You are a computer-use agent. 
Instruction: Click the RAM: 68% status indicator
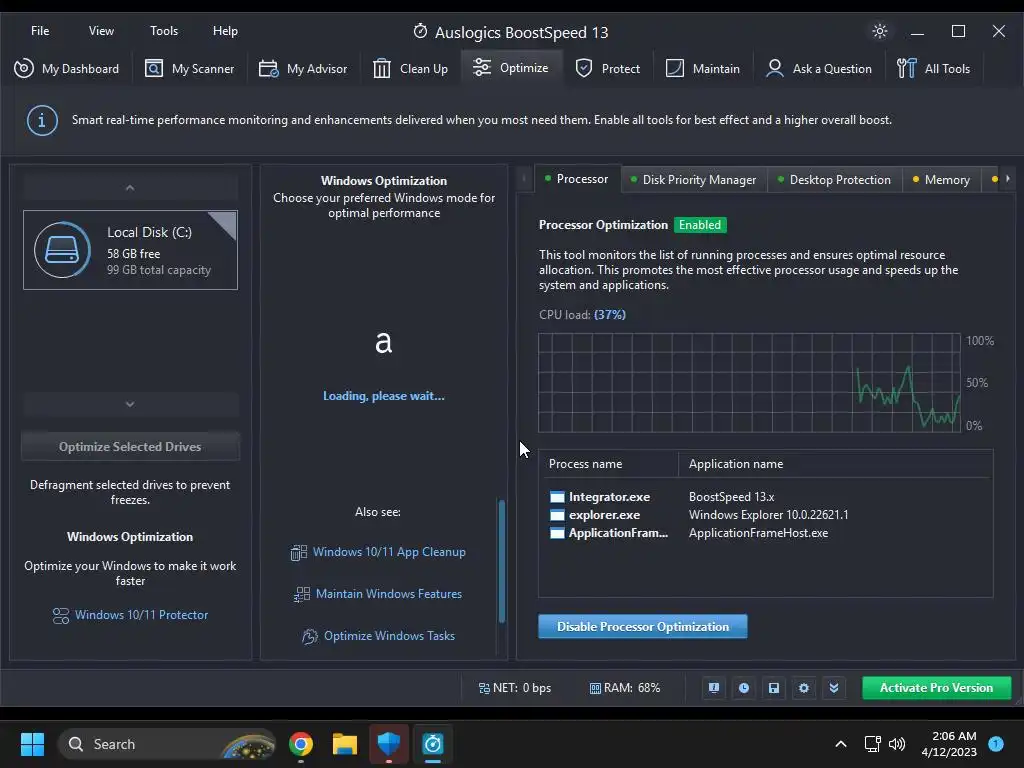click(x=625, y=688)
